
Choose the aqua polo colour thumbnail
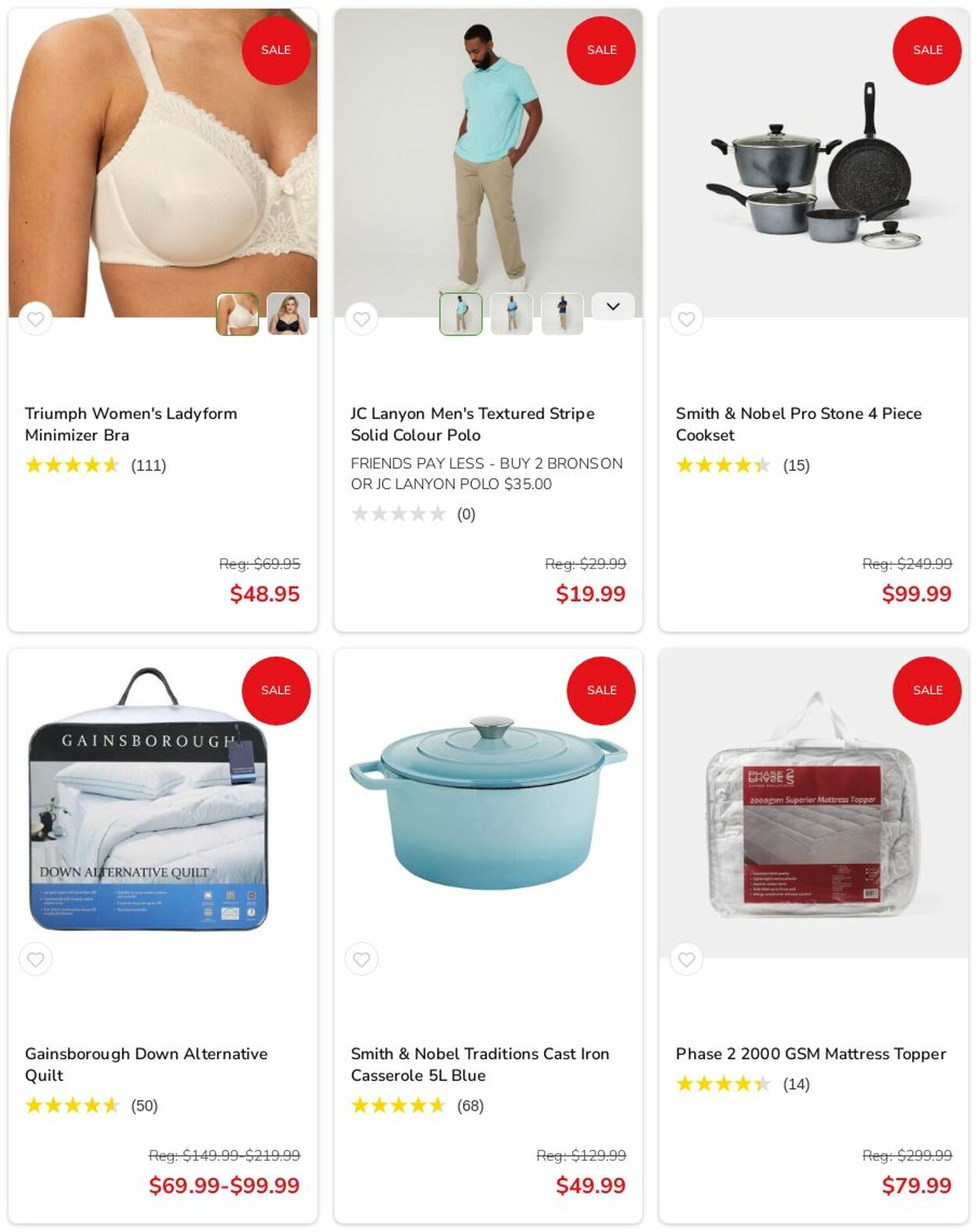pos(460,313)
